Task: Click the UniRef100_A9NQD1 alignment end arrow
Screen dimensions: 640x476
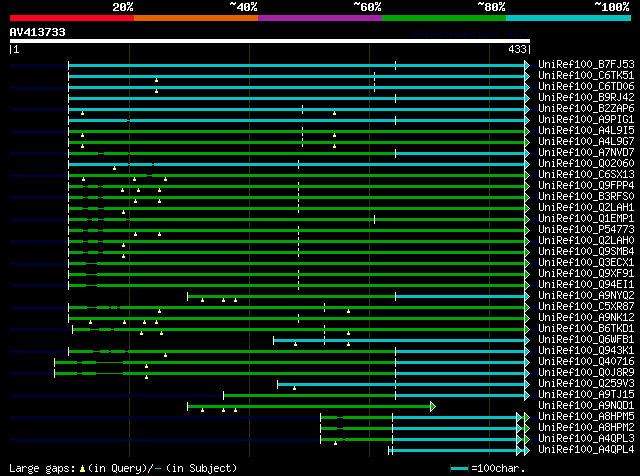Action: 433,406
